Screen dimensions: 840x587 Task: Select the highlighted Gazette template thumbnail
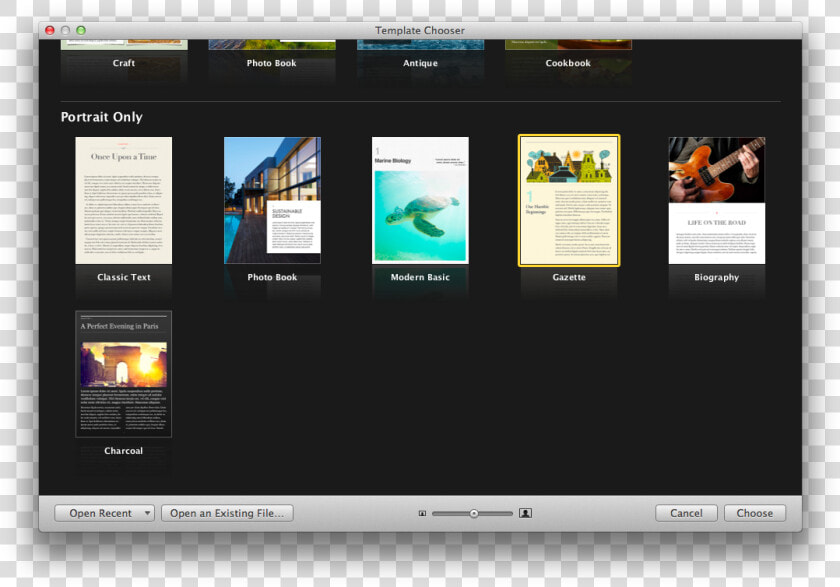click(x=569, y=200)
